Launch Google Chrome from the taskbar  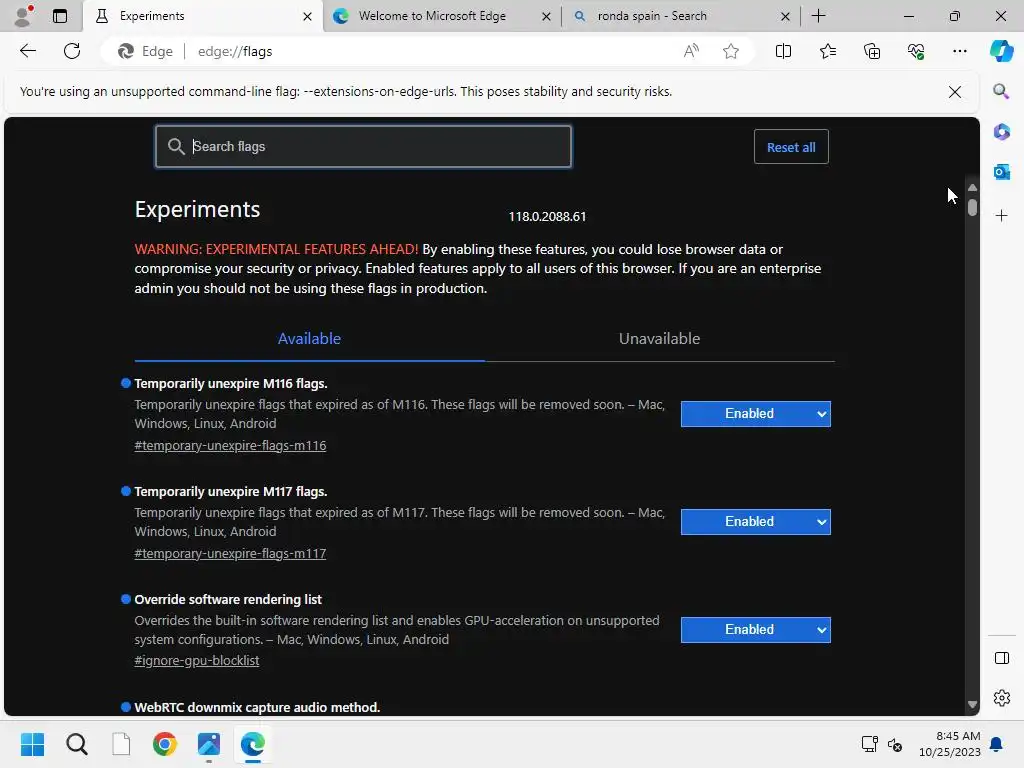pyautogui.click(x=165, y=744)
